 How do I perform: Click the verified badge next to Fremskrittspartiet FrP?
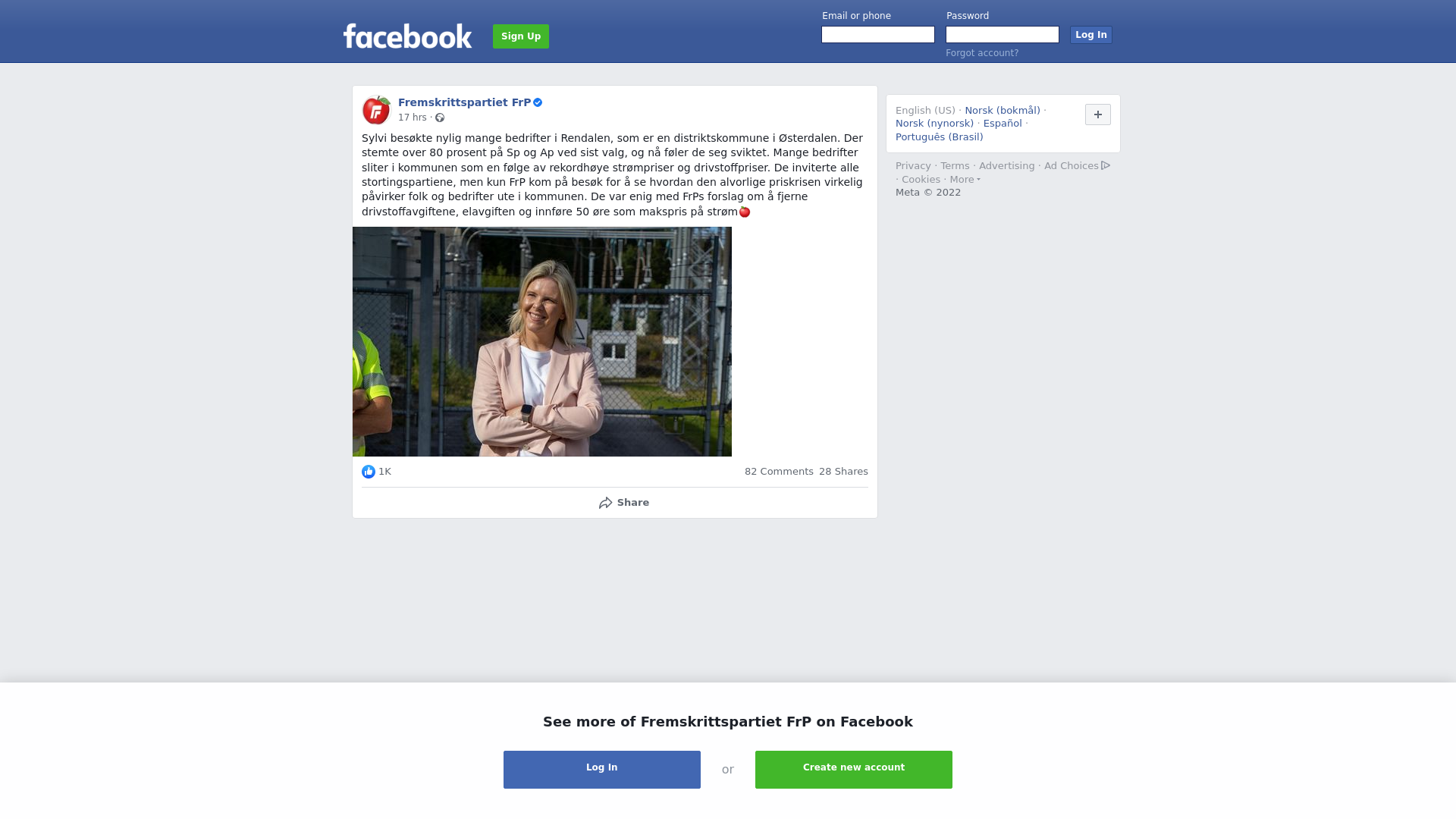(538, 102)
